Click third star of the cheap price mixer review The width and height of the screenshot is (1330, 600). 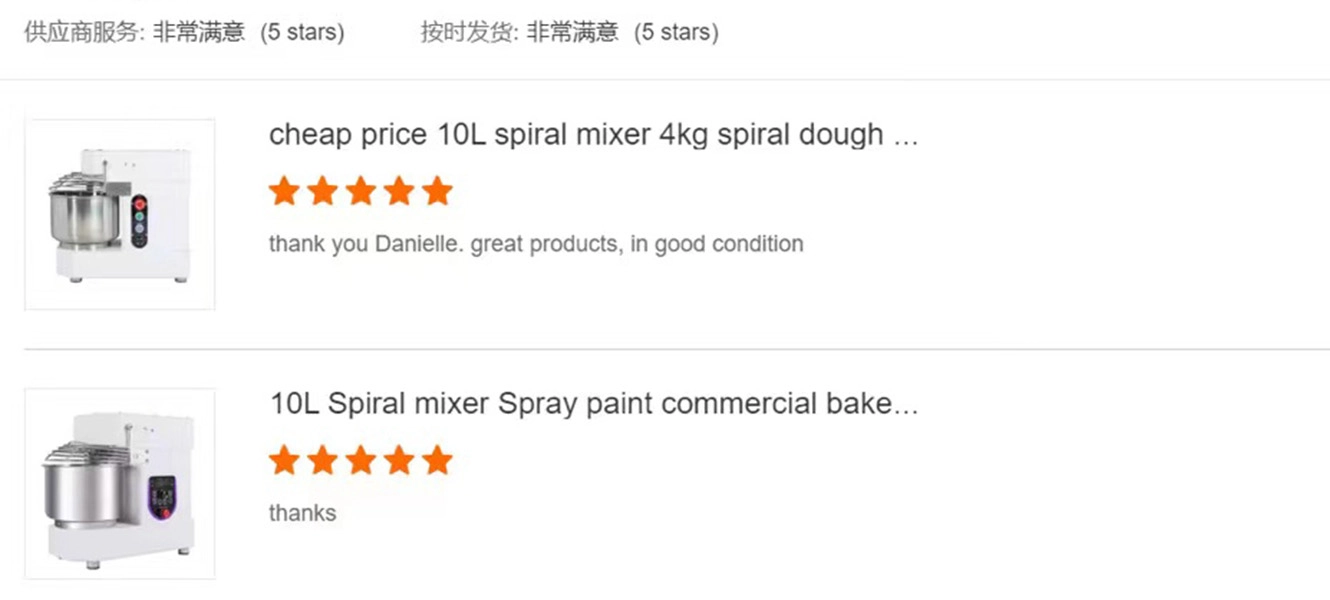(360, 190)
